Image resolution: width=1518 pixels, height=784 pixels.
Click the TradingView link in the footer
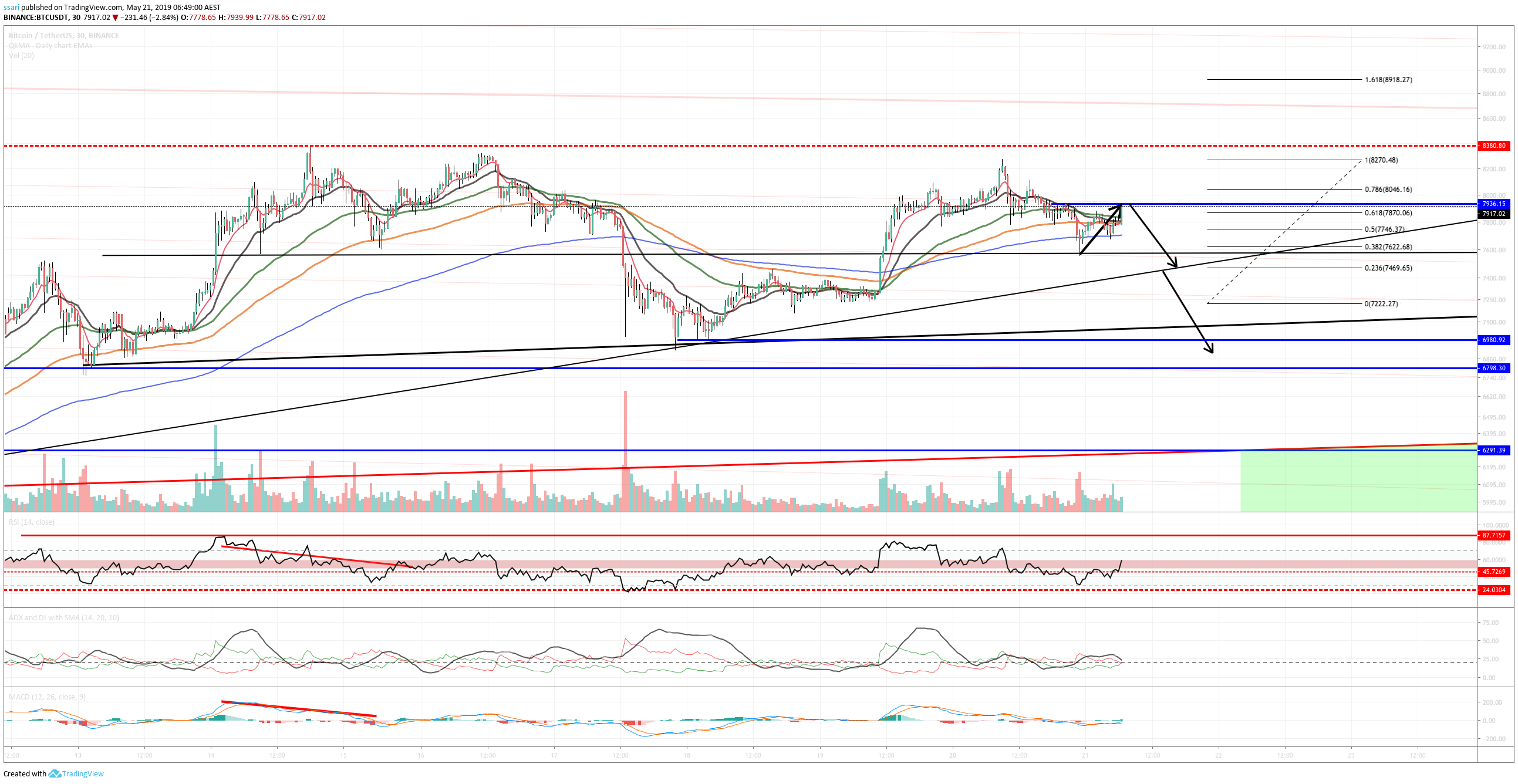83,773
